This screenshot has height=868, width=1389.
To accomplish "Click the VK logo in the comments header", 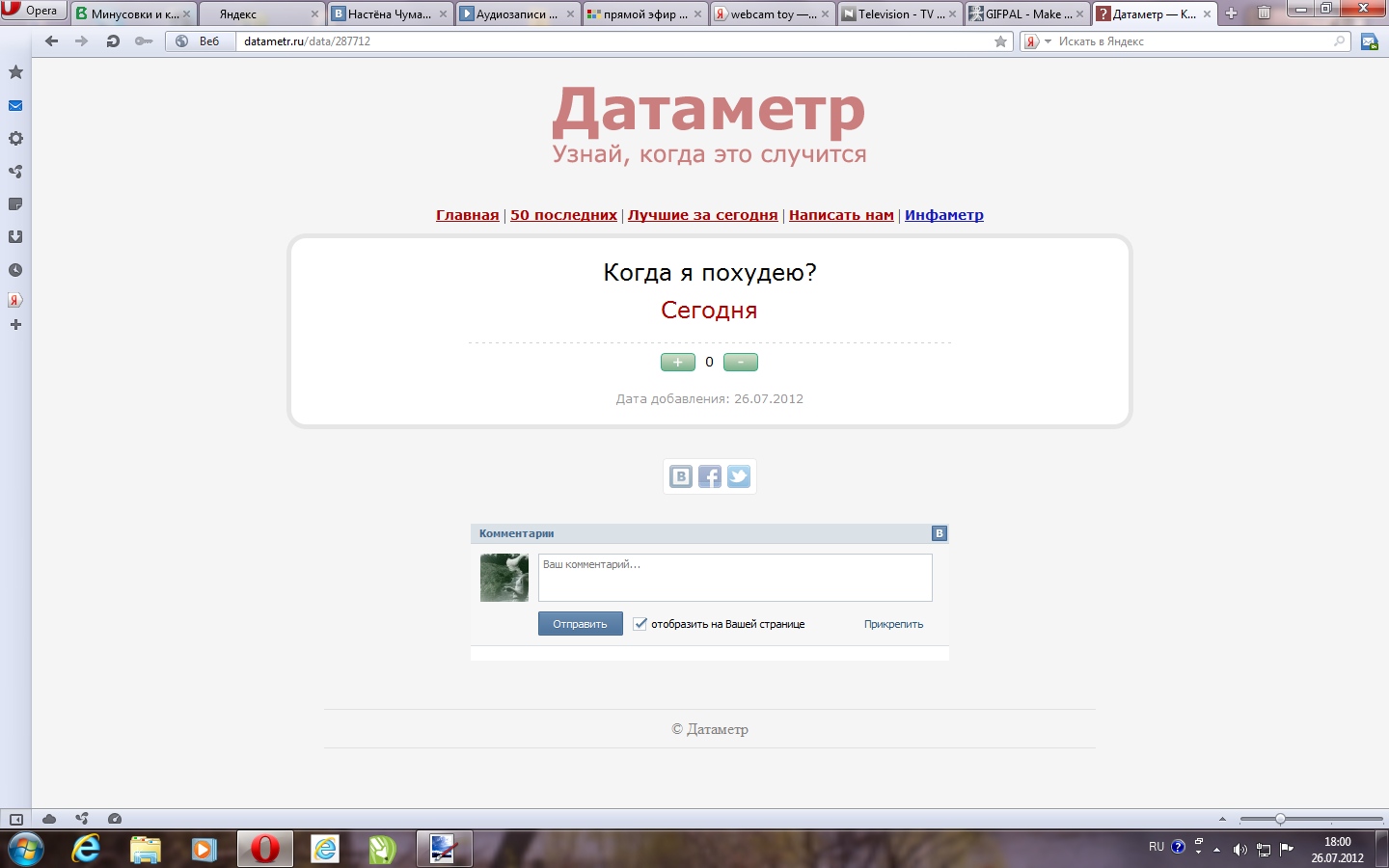I will 940,533.
